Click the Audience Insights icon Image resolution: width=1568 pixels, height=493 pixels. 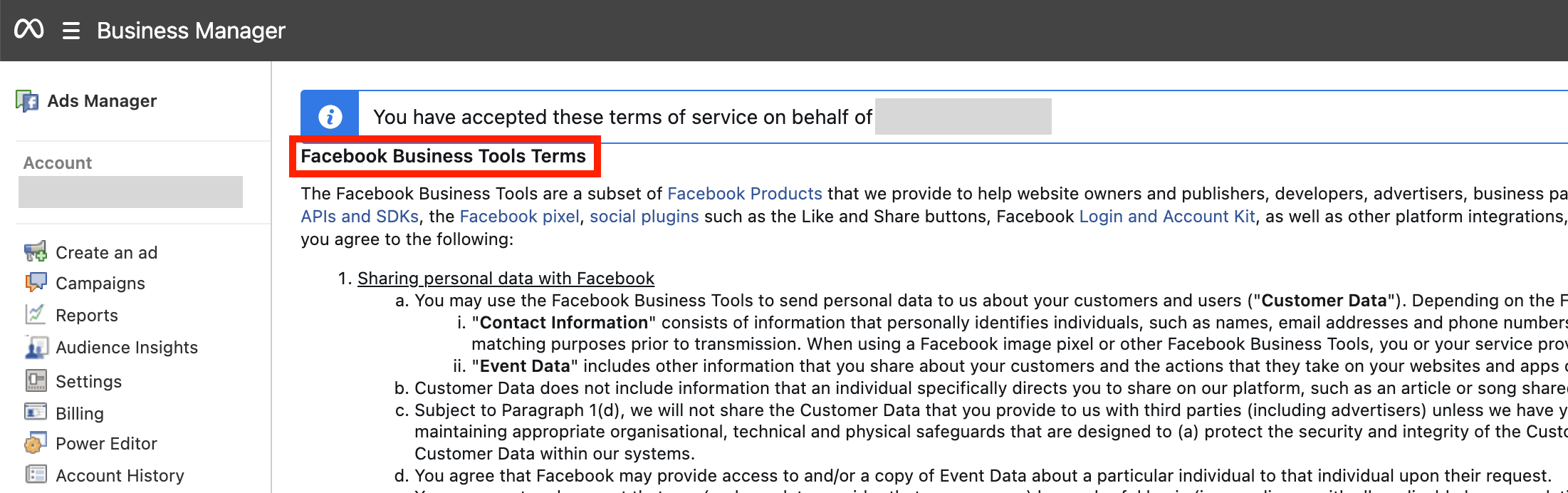point(36,347)
